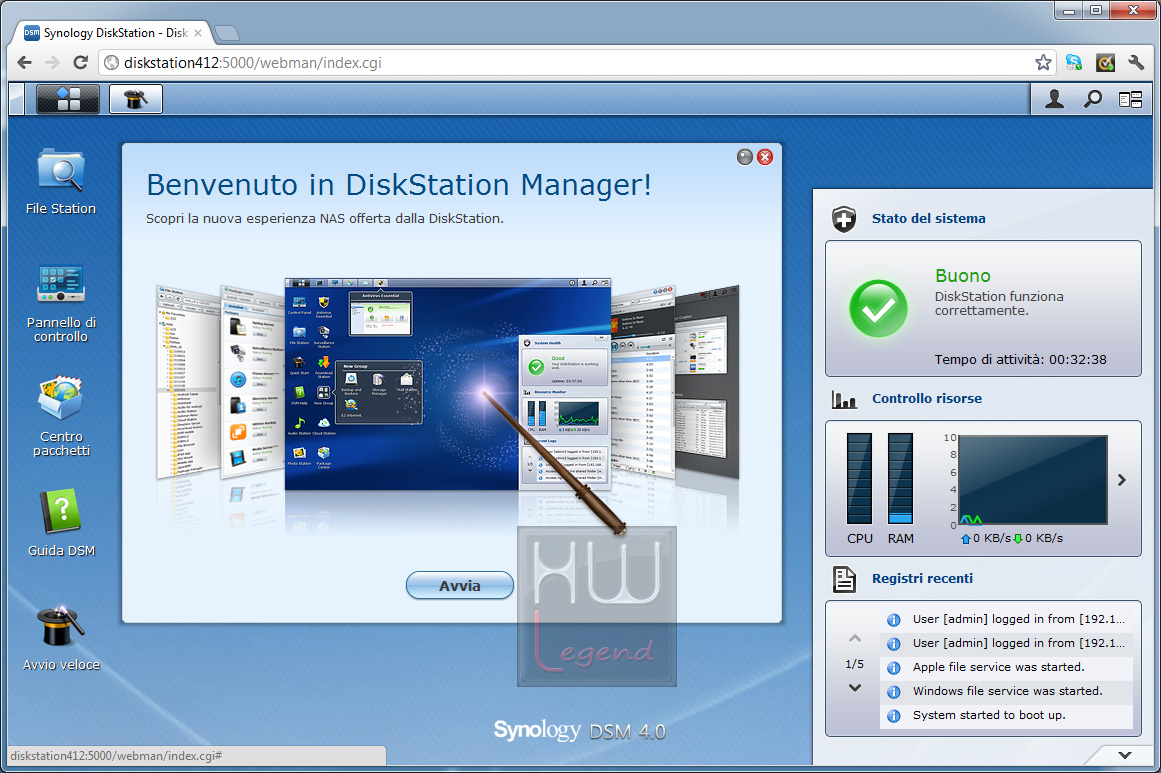Open a new browser tab
Screen dimensions: 1161x773
pyautogui.click(x=227, y=33)
